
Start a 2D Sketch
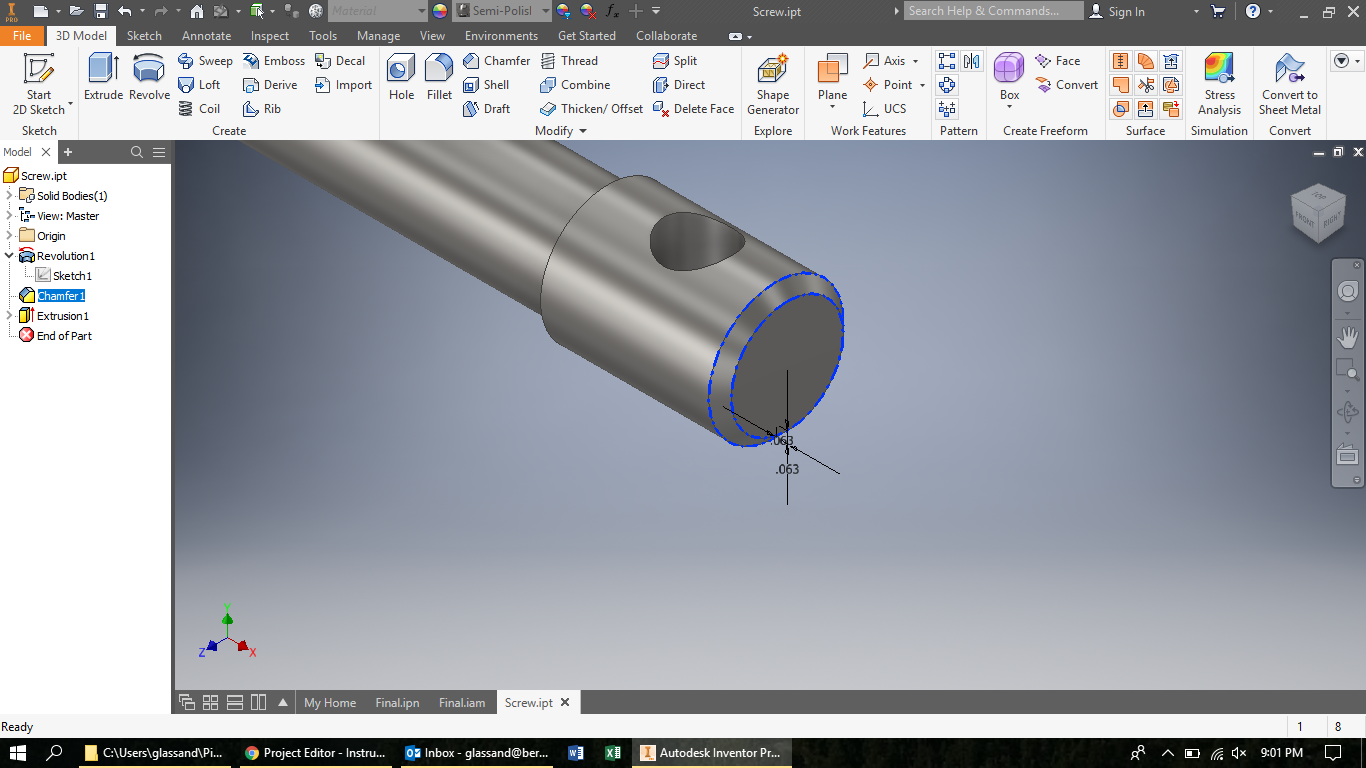pyautogui.click(x=39, y=84)
